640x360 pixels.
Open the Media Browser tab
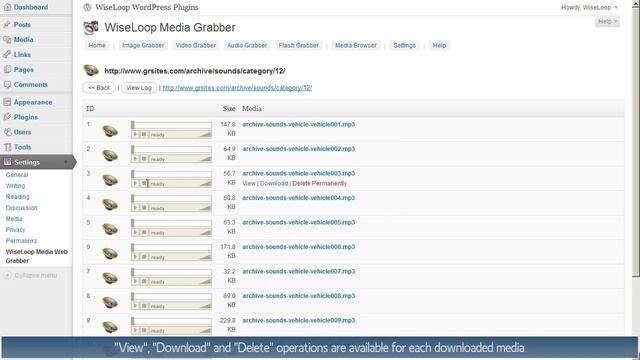pyautogui.click(x=356, y=45)
